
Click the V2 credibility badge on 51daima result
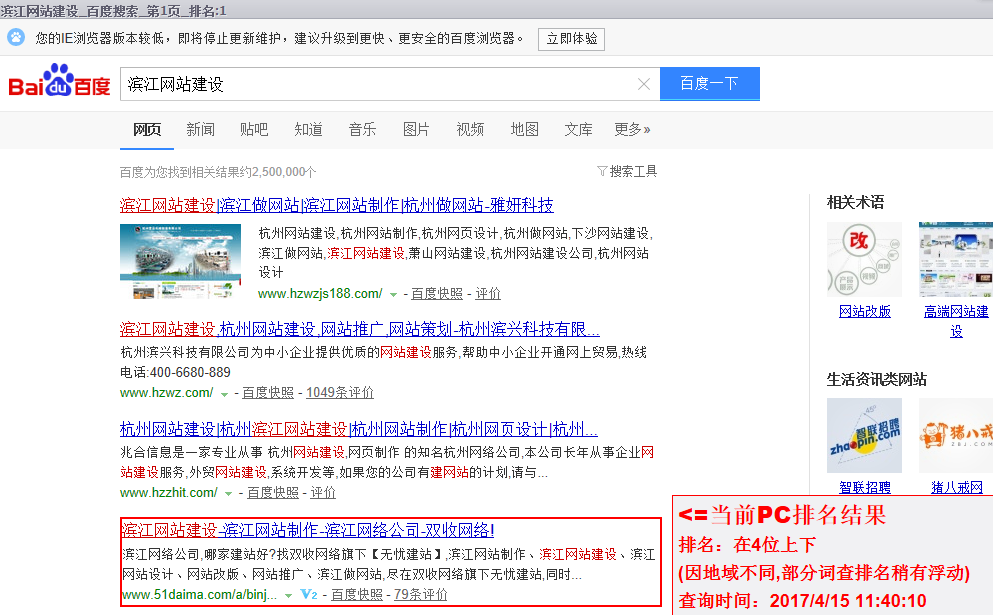click(308, 594)
